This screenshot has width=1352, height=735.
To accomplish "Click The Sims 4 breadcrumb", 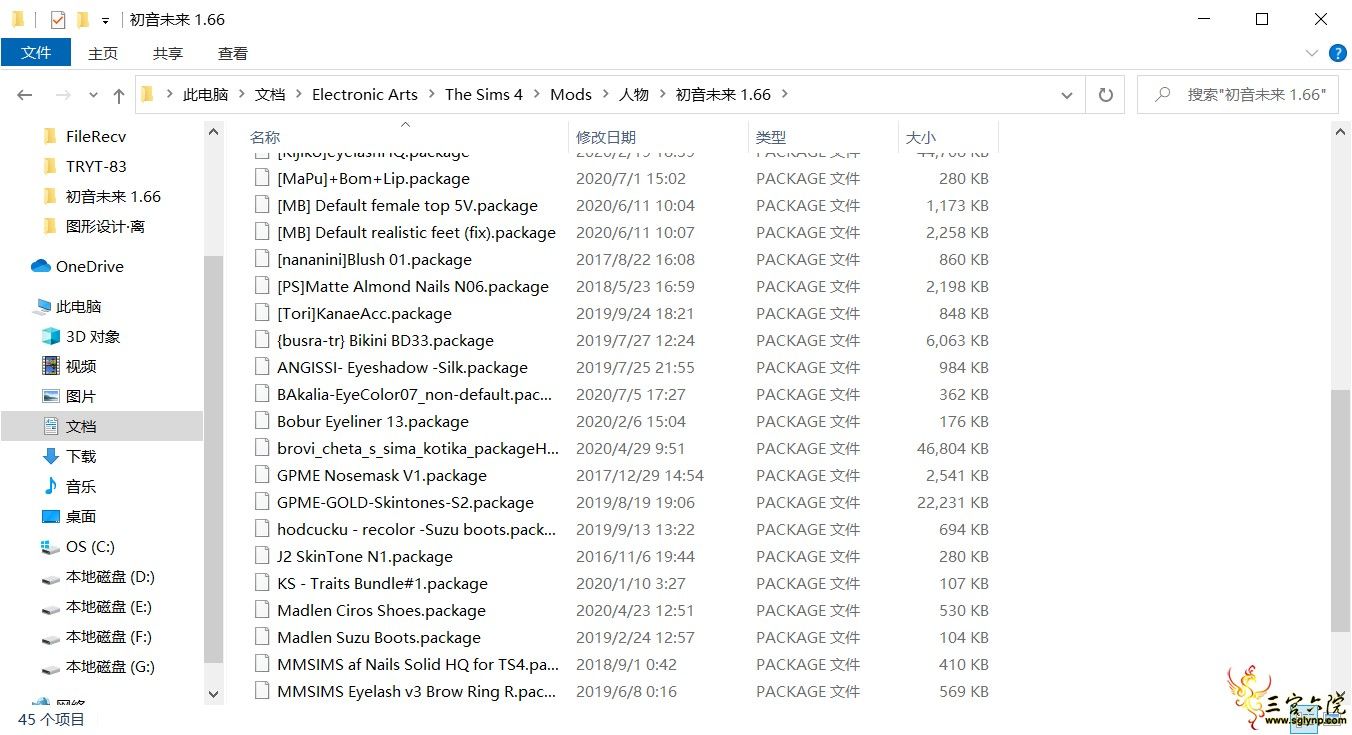I will [484, 94].
